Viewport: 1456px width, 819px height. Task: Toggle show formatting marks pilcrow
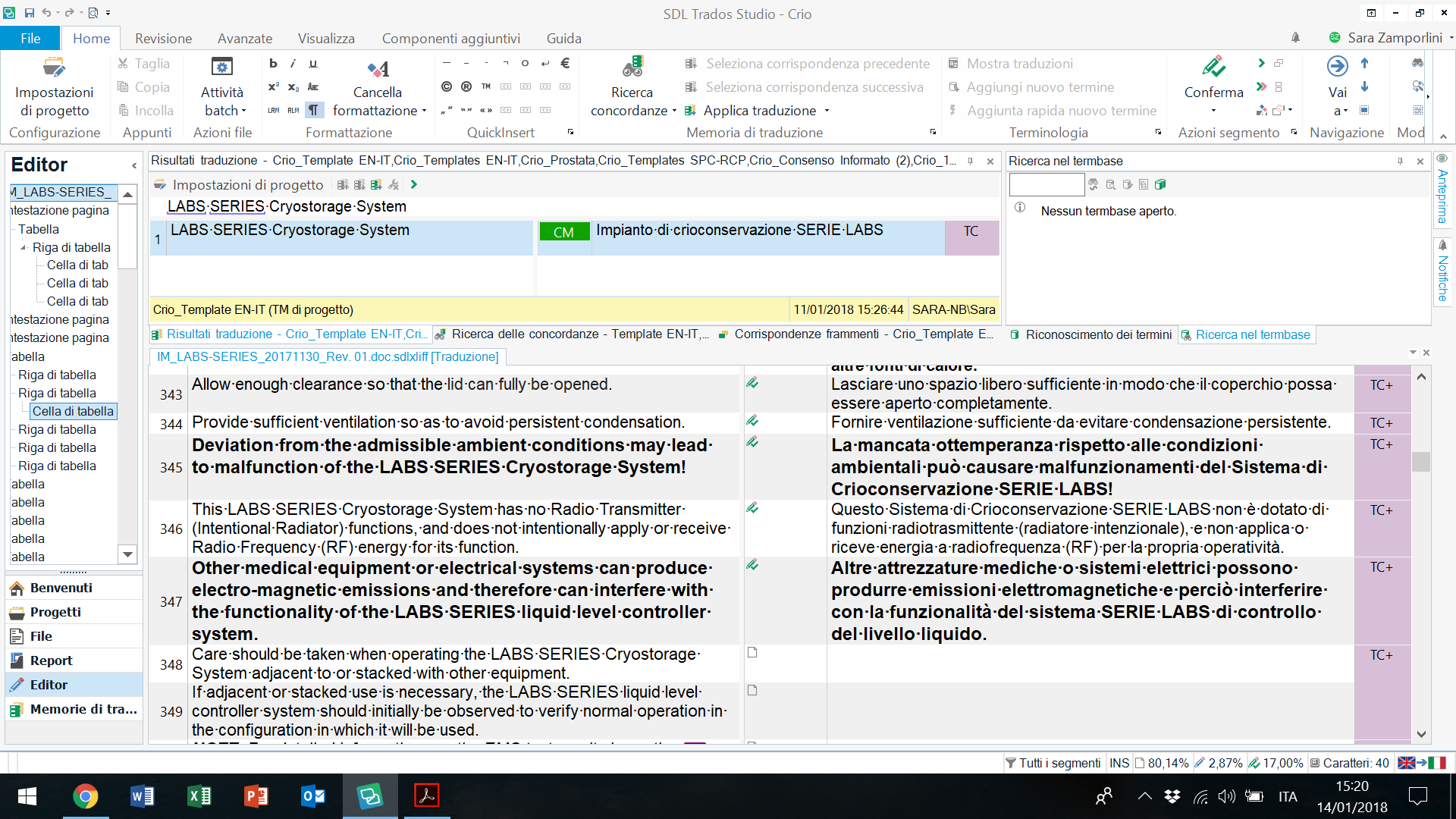tap(313, 110)
